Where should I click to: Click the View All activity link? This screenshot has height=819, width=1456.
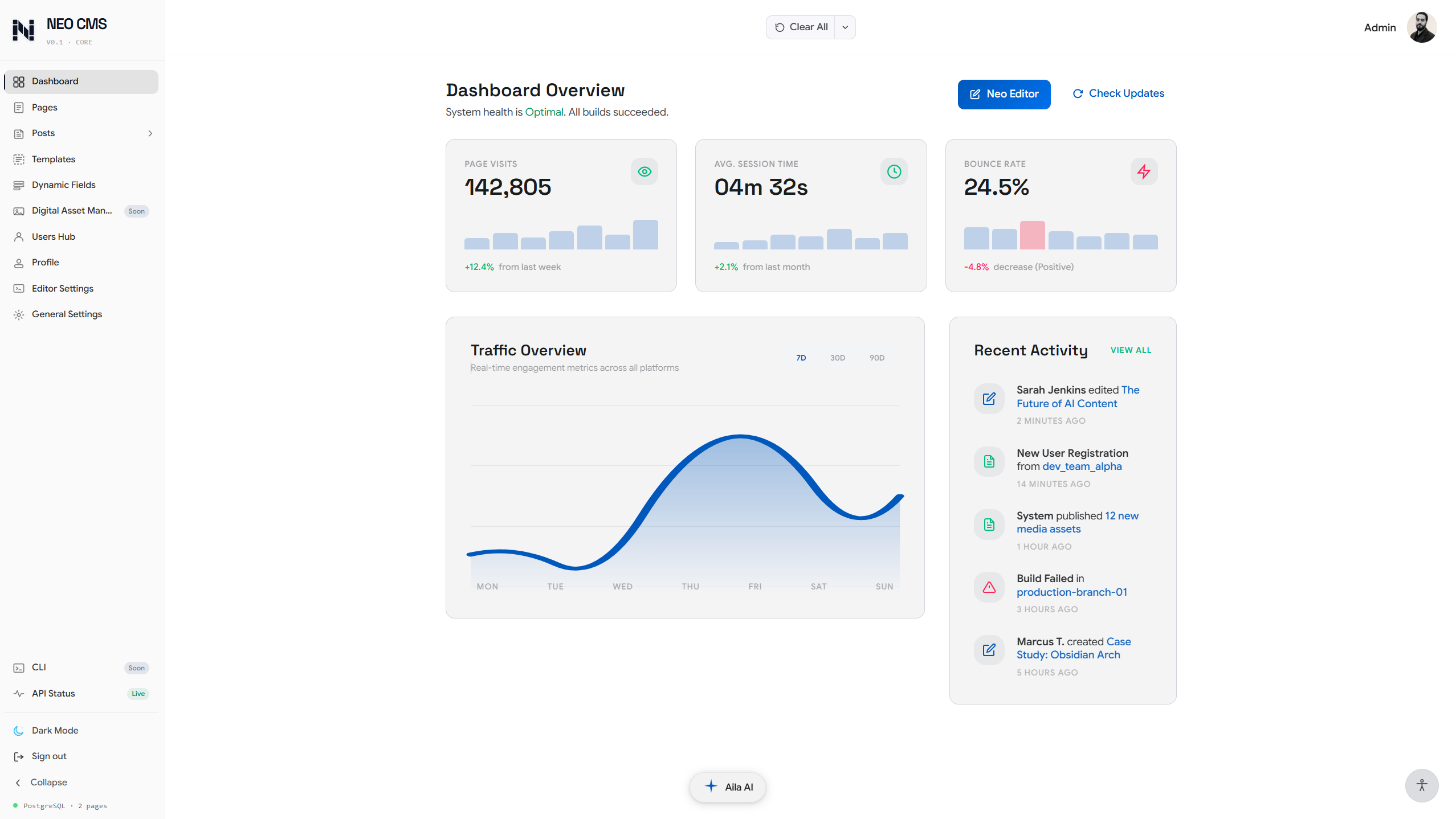pos(1131,350)
